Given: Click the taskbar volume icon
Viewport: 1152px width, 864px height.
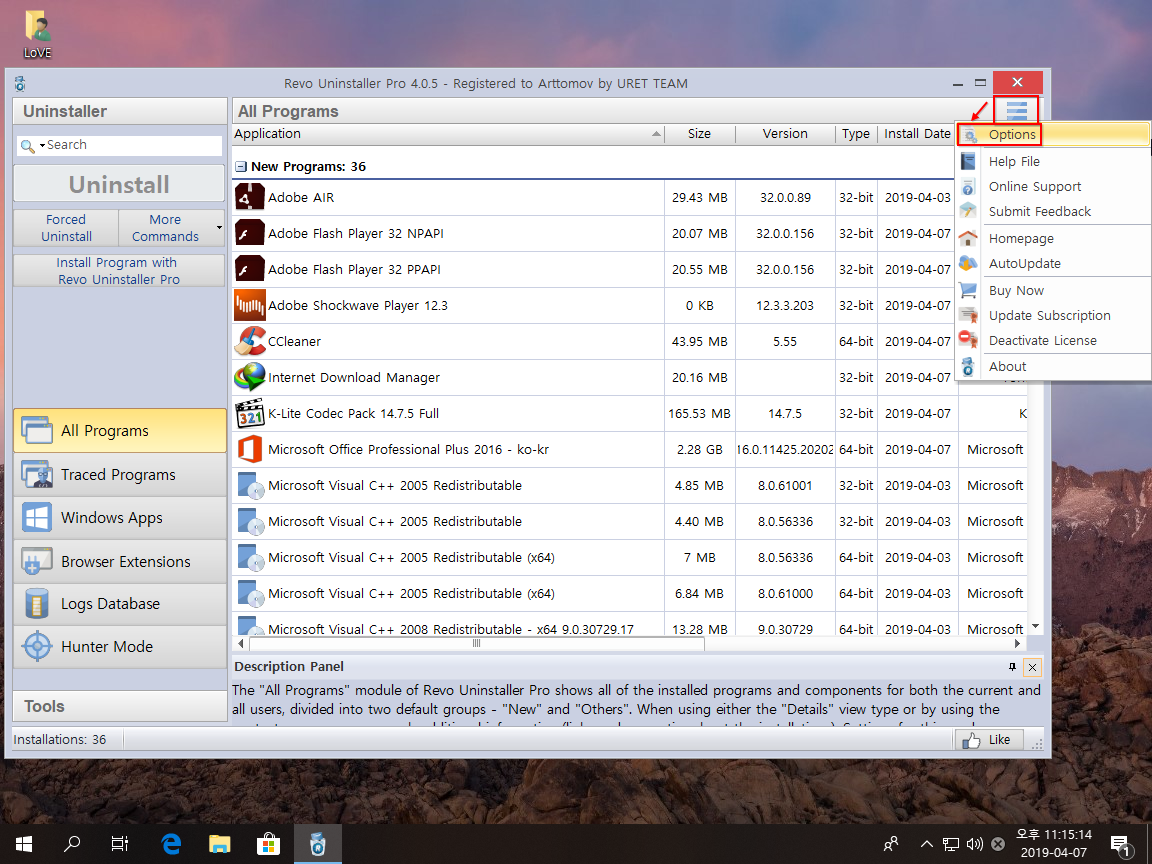Looking at the screenshot, I should pyautogui.click(x=975, y=844).
